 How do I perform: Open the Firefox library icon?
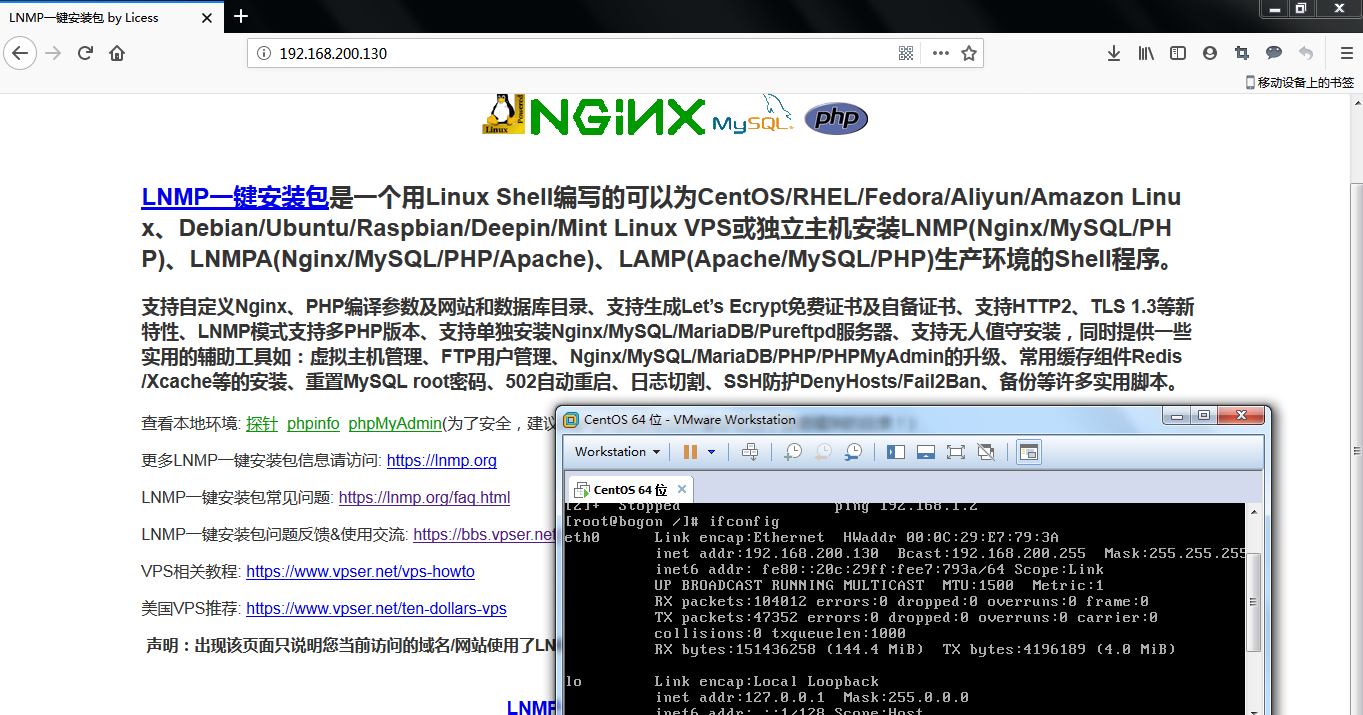tap(1146, 53)
